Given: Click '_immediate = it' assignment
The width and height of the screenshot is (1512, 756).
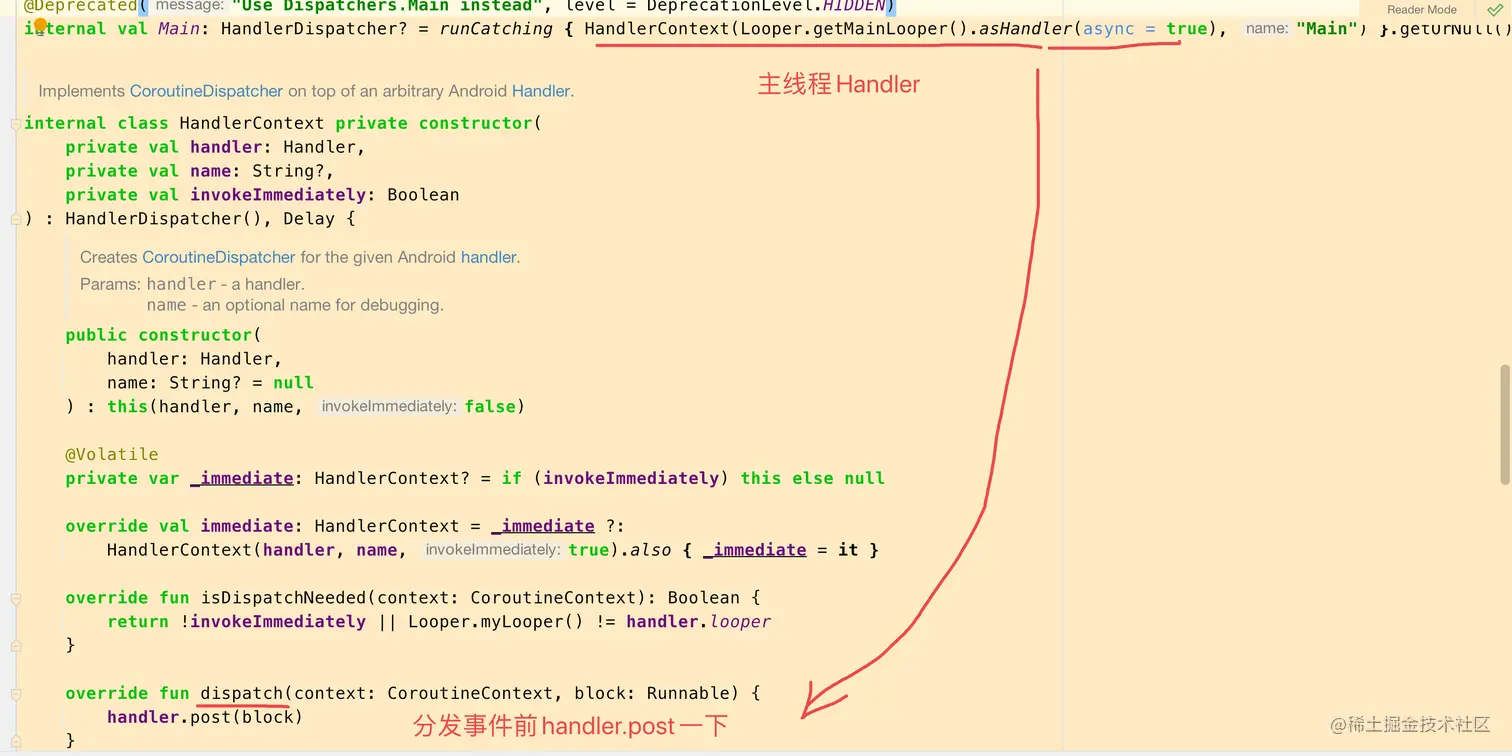Looking at the screenshot, I should point(781,550).
